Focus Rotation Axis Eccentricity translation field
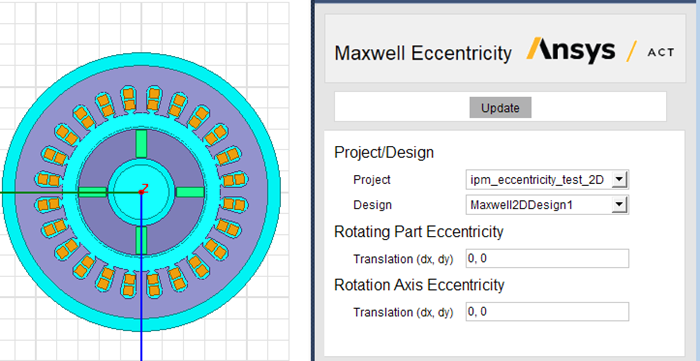700x361 pixels. (547, 311)
